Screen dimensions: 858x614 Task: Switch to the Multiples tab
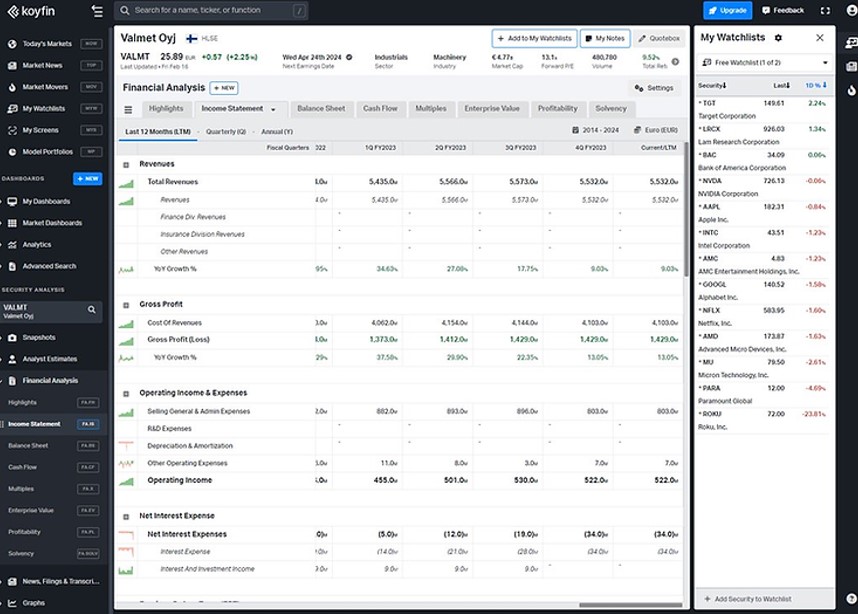(431, 109)
